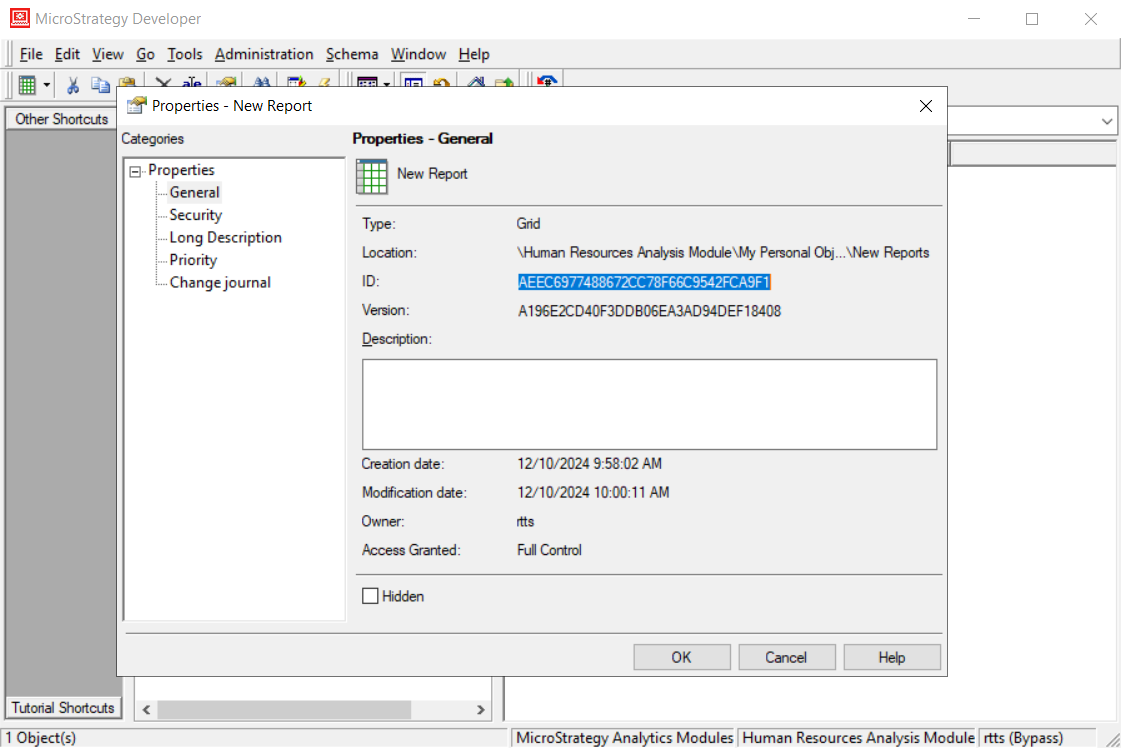Minimize the MicroStrategy Developer window
1121x748 pixels.
point(974,19)
